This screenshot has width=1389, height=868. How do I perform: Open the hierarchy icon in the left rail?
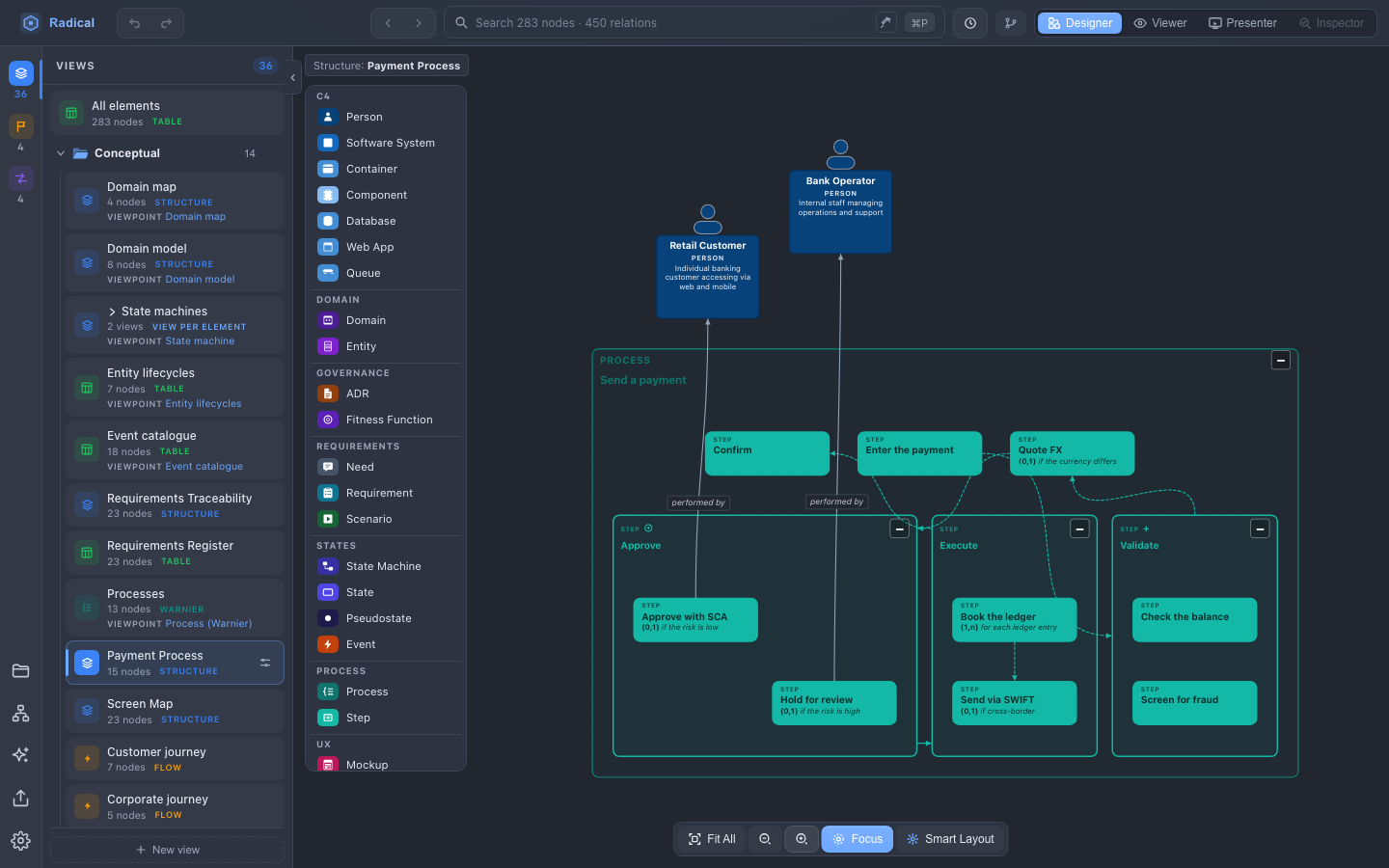pos(20,714)
